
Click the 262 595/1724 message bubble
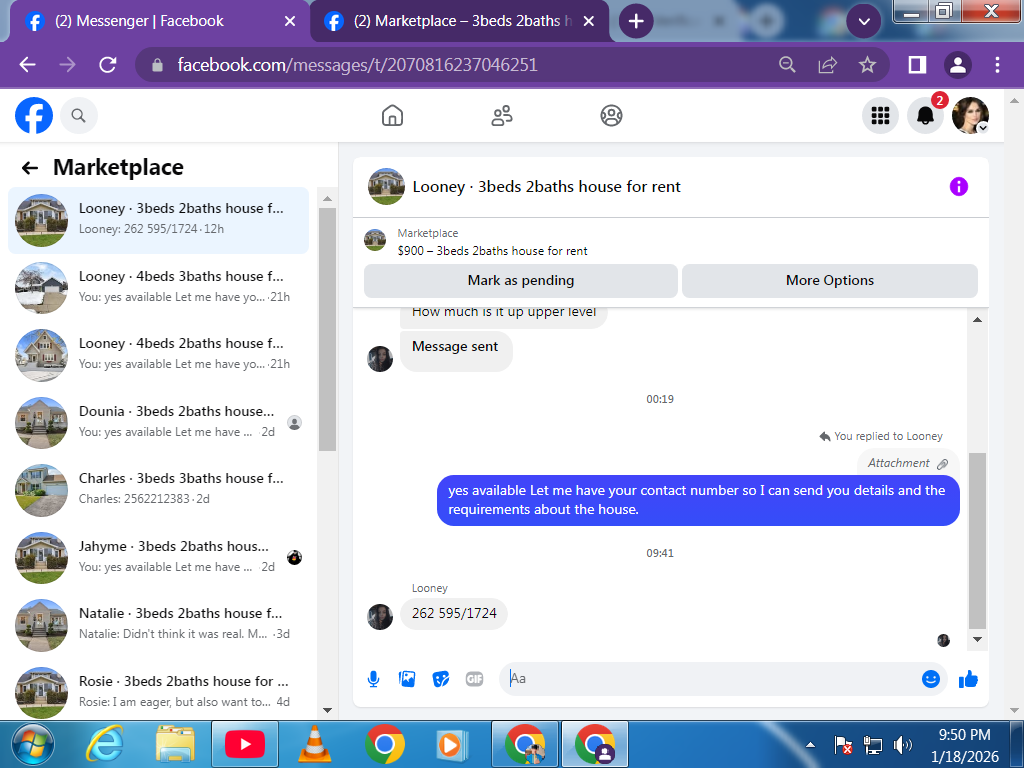click(x=454, y=614)
